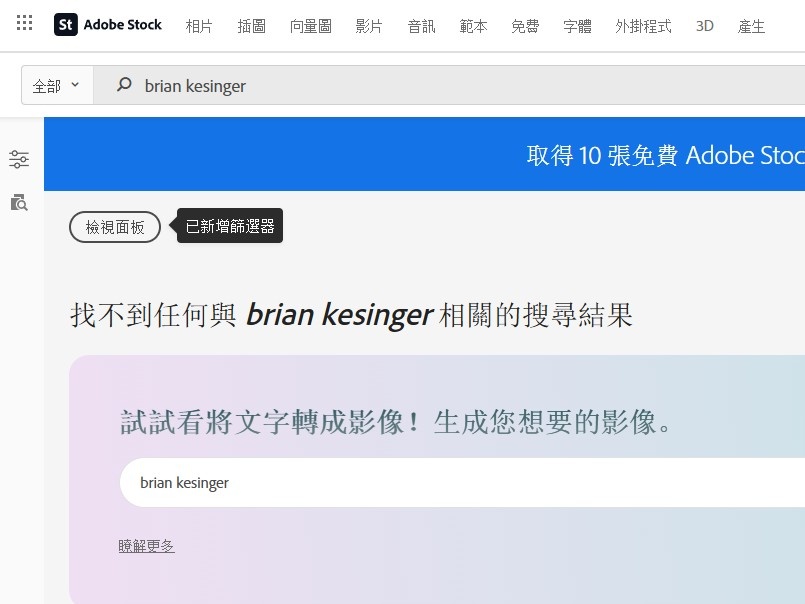Click the 3D menu item
Screen dimensions: 805x604
pyautogui.click(x=705, y=26)
